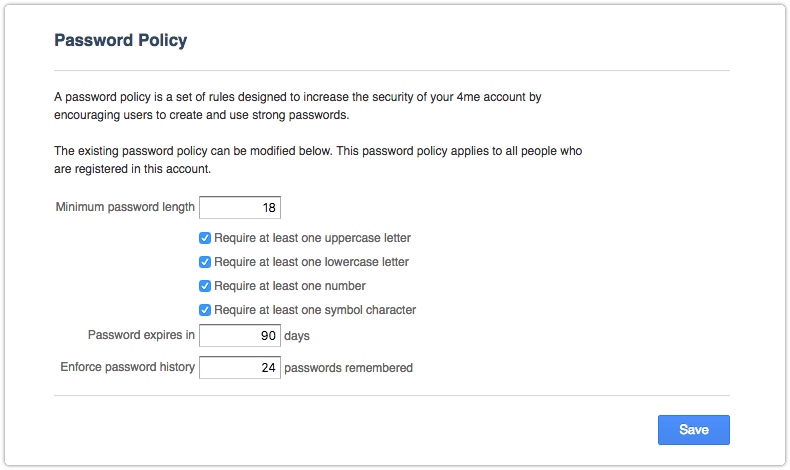Untick the symbol character requirement checkbox
Screen dimensions: 790x470
click(x=205, y=310)
